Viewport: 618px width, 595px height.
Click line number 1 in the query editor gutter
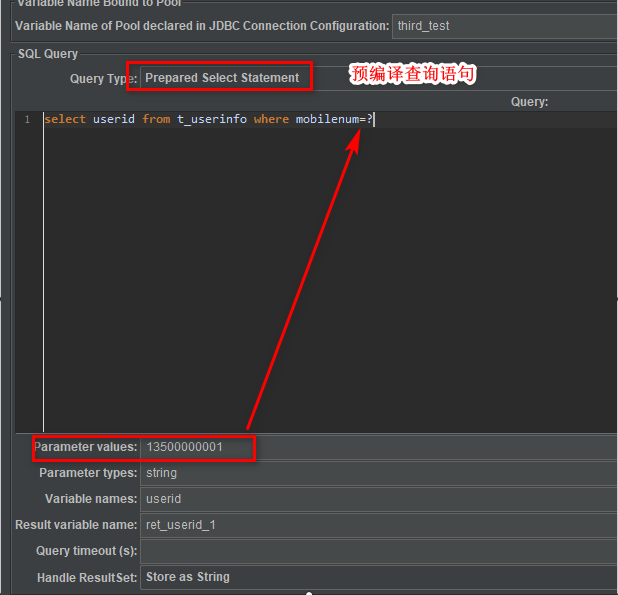[x=27, y=119]
